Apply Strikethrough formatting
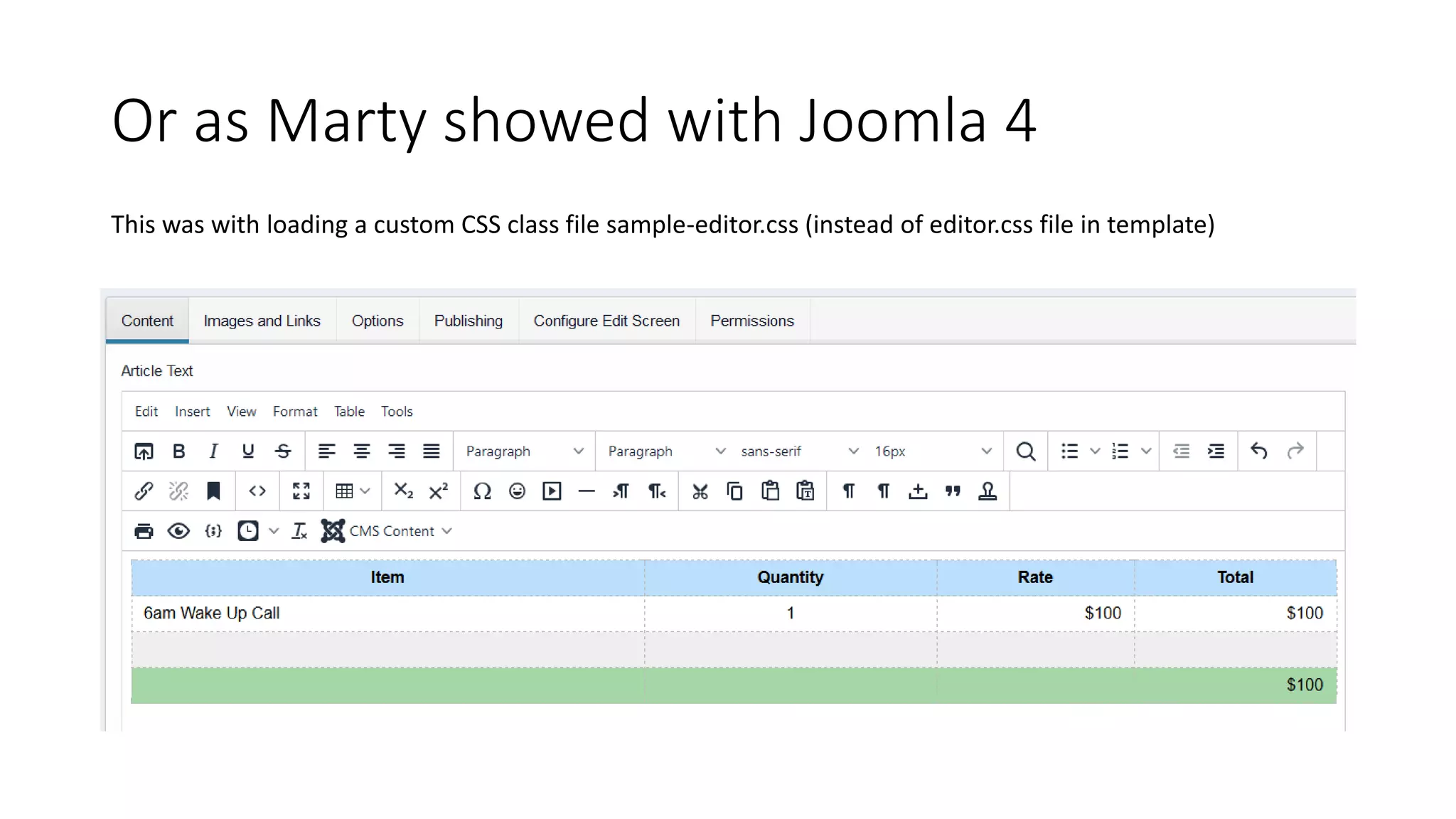 click(x=283, y=451)
